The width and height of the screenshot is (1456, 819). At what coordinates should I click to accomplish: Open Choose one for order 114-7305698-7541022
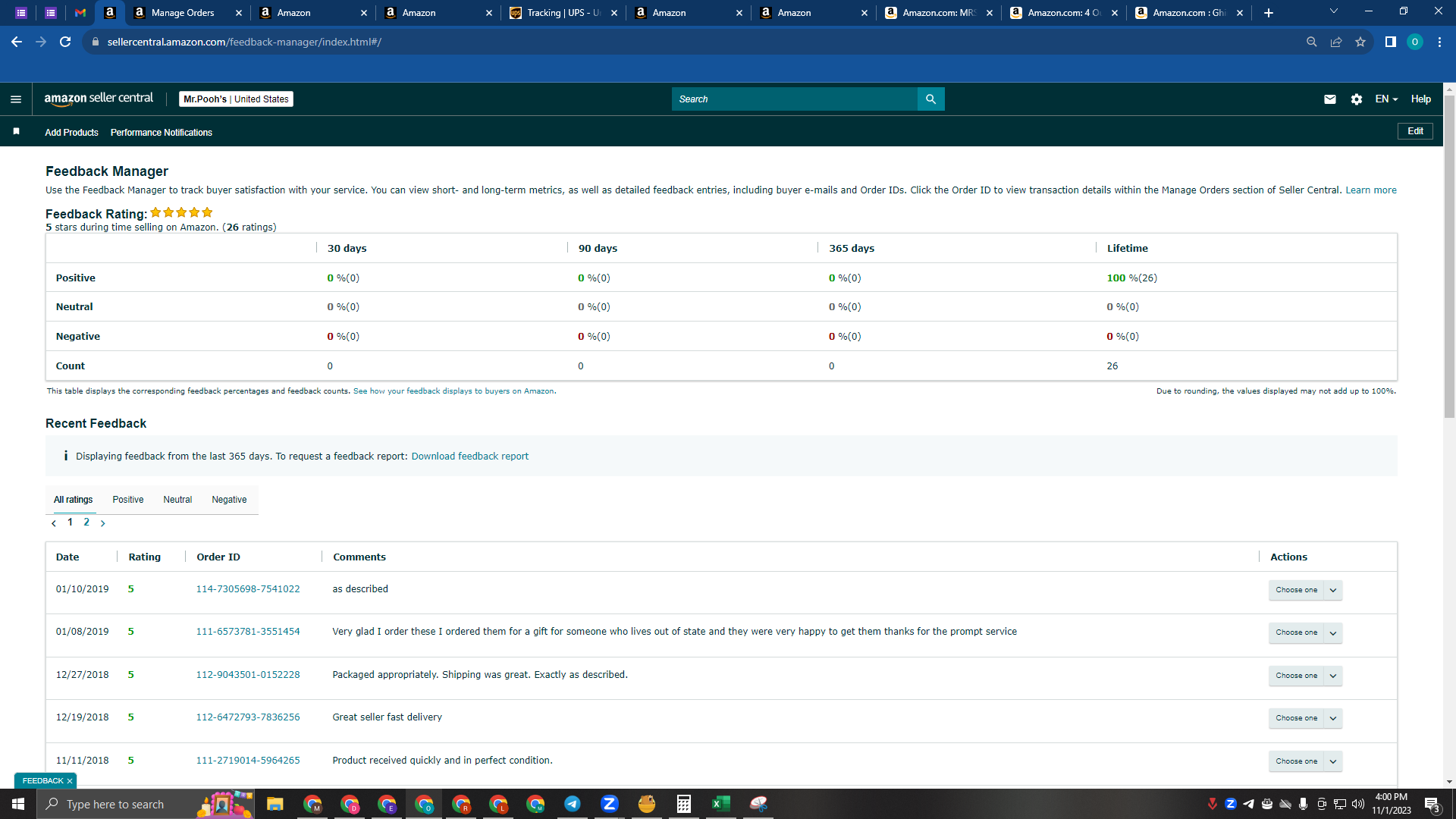pos(1305,590)
